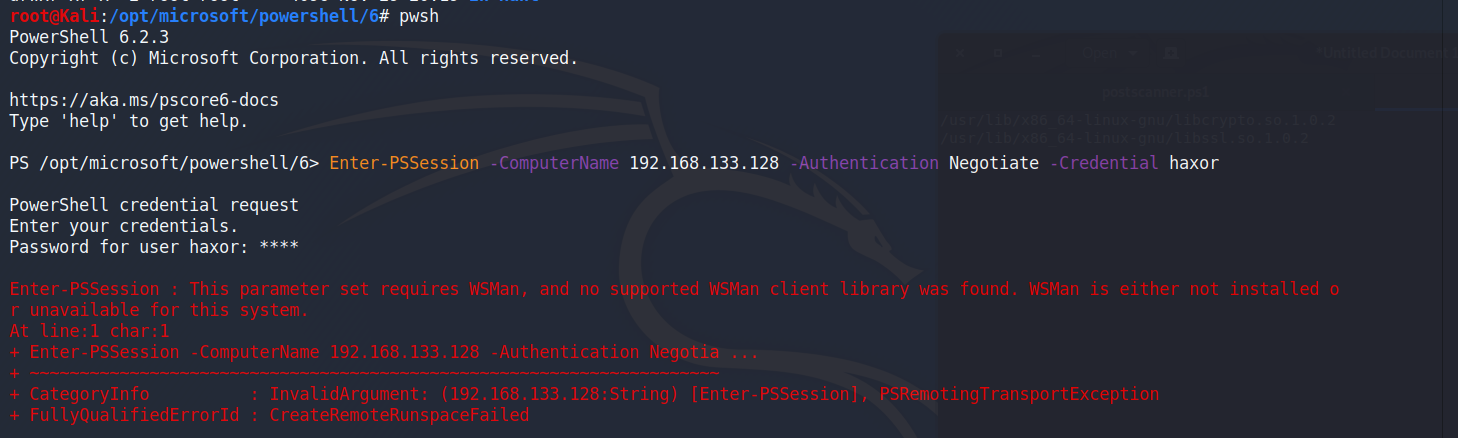Expand the Open dropdown arrow

coord(1133,52)
